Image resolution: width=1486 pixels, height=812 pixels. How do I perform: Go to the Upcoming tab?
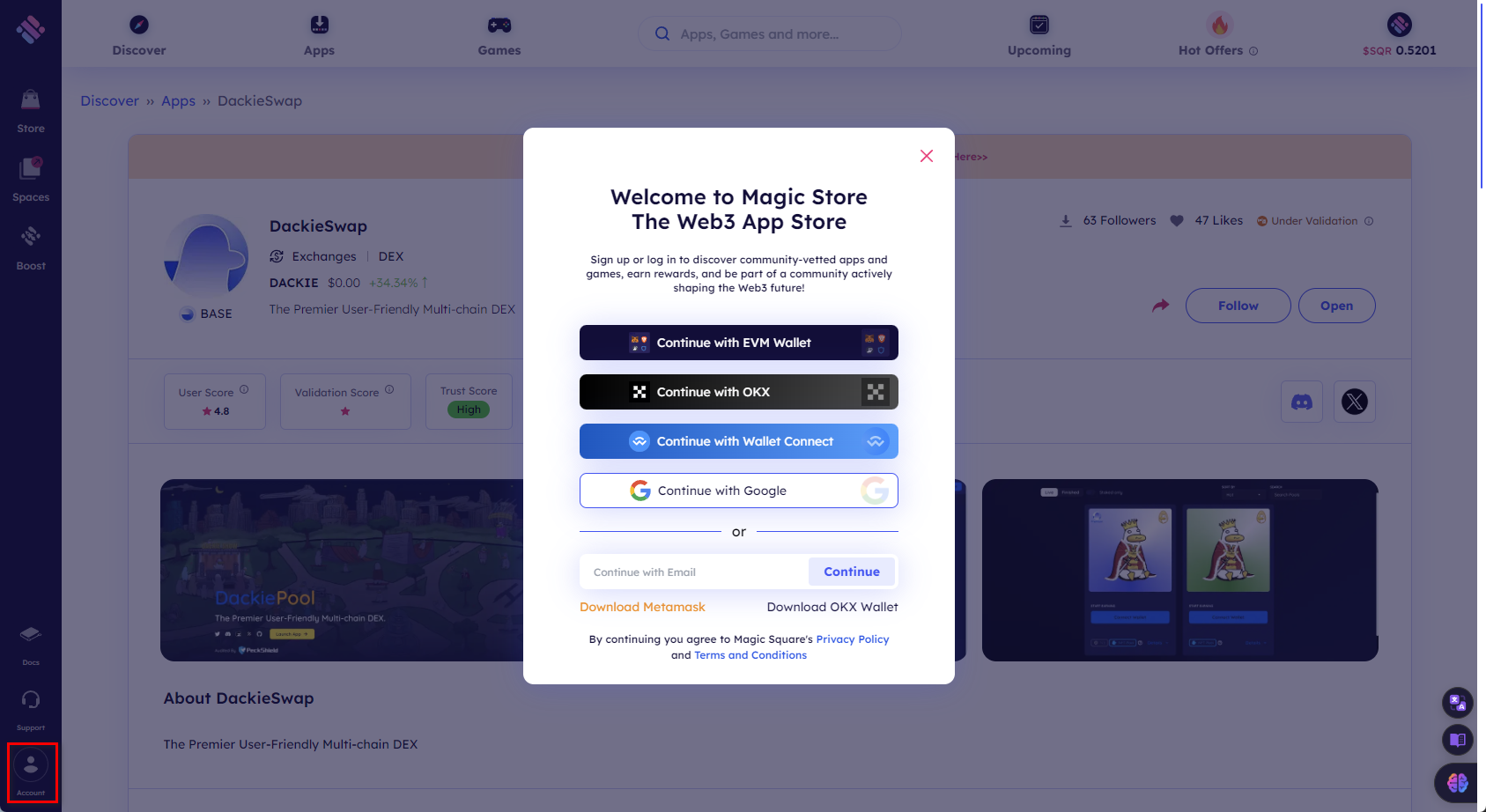(x=1039, y=35)
